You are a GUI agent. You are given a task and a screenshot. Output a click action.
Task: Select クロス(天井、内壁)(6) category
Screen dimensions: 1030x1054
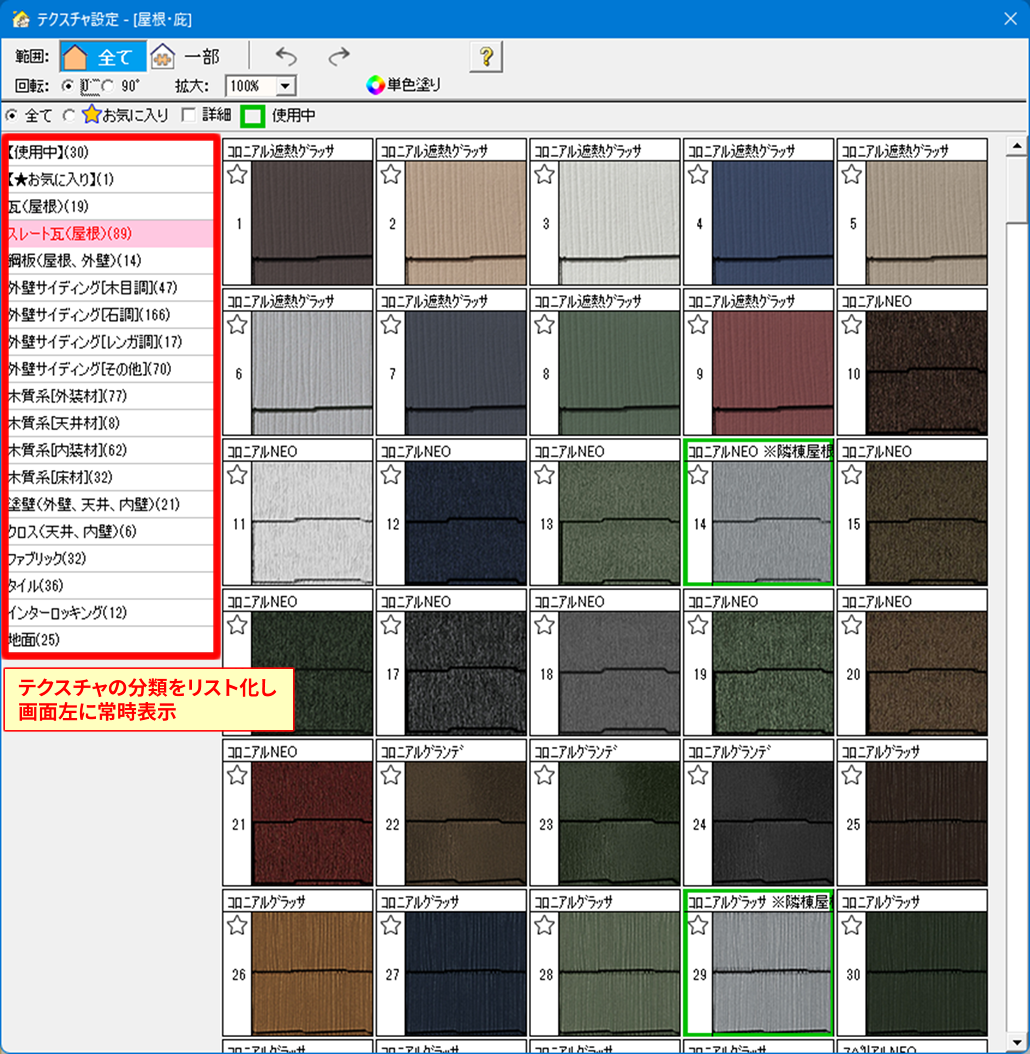pos(110,532)
